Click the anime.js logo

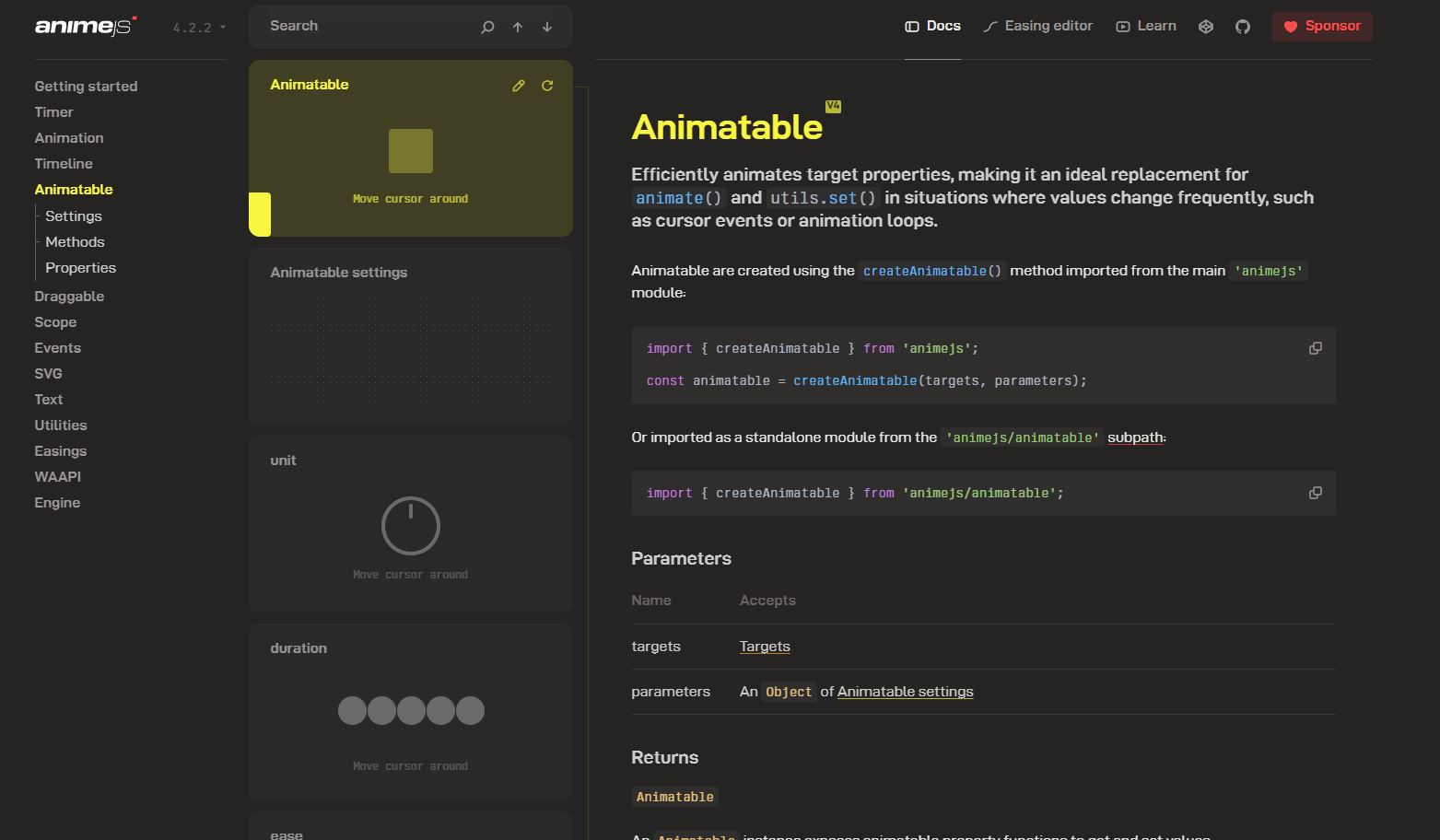click(x=85, y=27)
